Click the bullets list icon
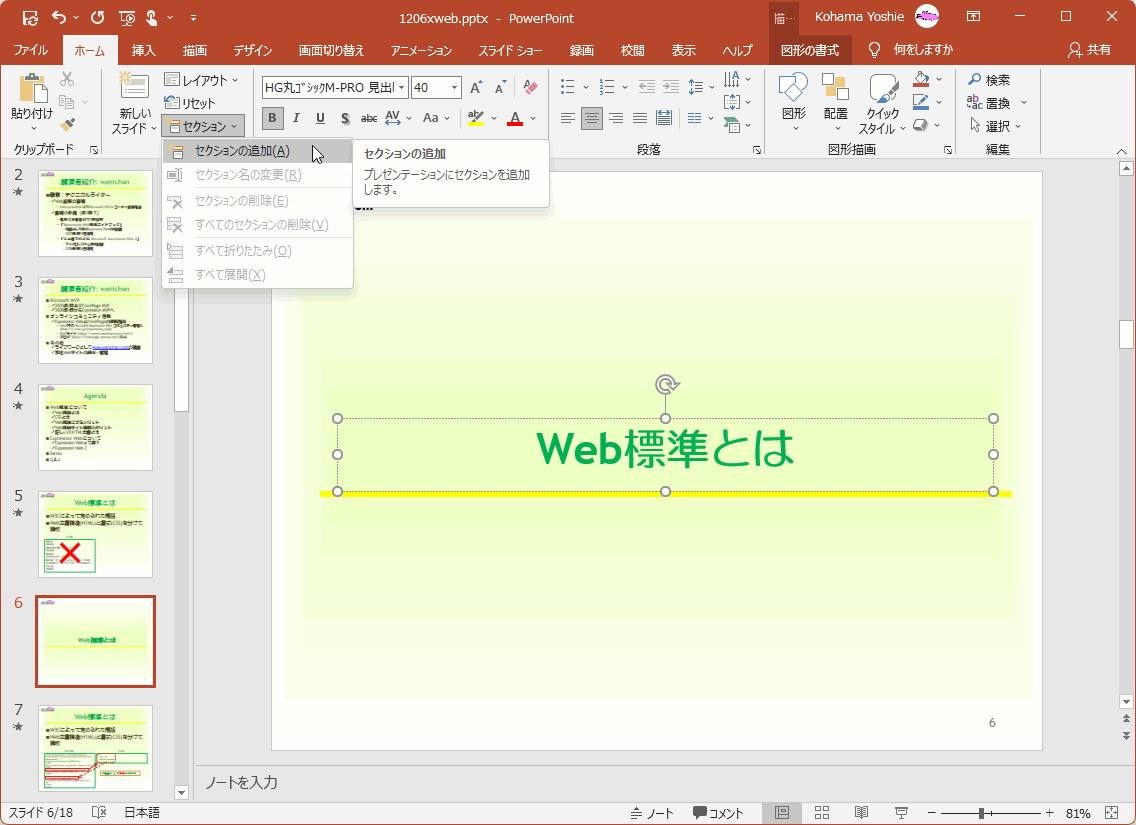Image resolution: width=1136 pixels, height=825 pixels. [569, 88]
